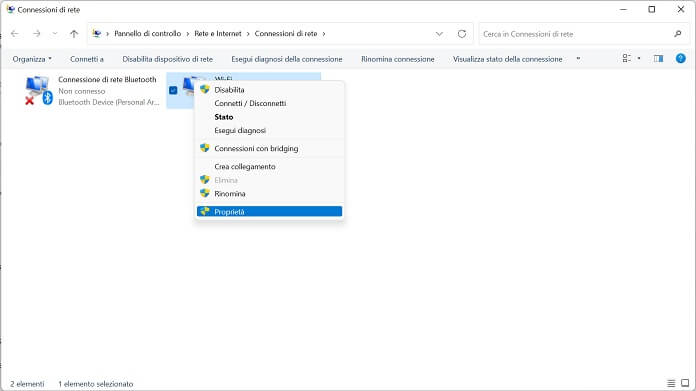696x391 pixels.
Task: Click Rinomina connessione in toolbar
Action: (398, 59)
